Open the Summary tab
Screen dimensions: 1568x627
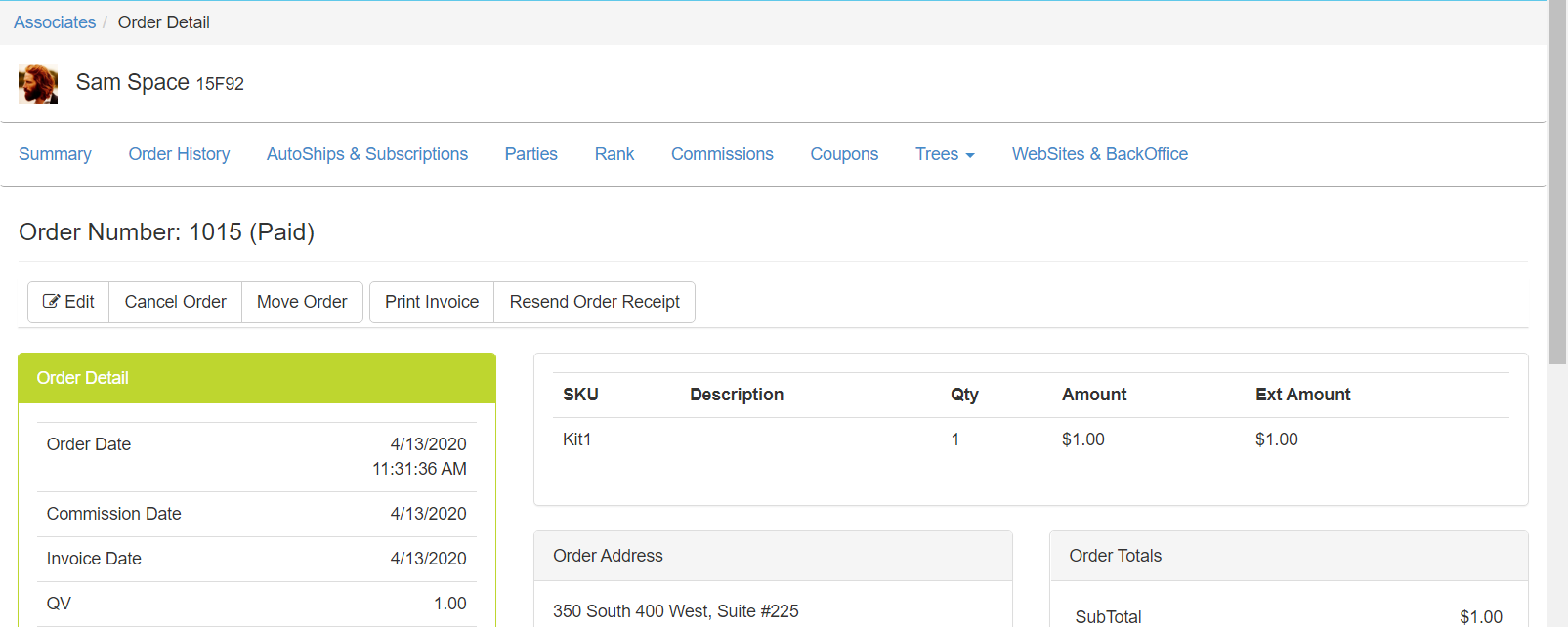(x=55, y=154)
